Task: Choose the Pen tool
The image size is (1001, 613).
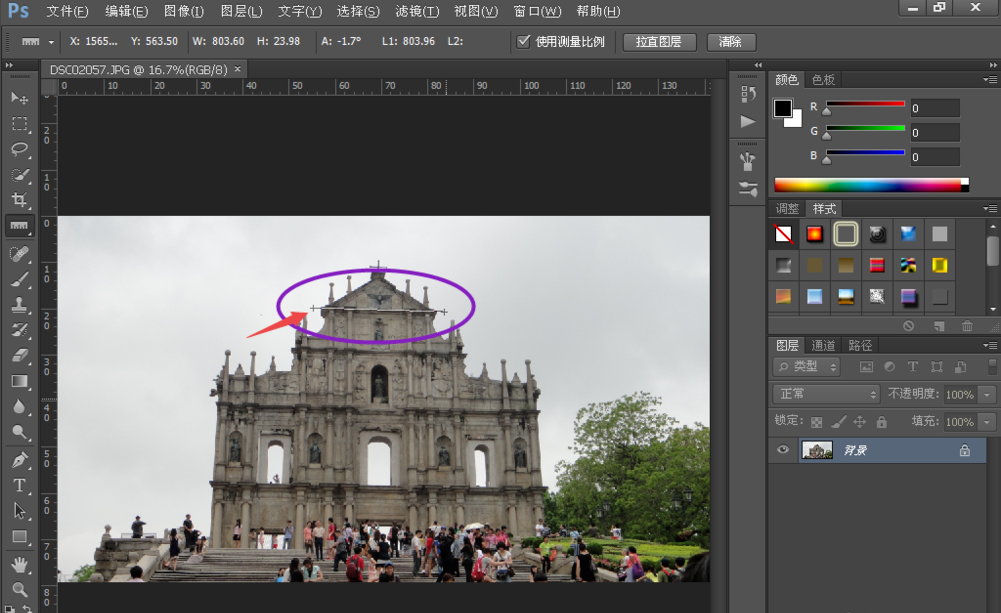Action: tap(19, 460)
